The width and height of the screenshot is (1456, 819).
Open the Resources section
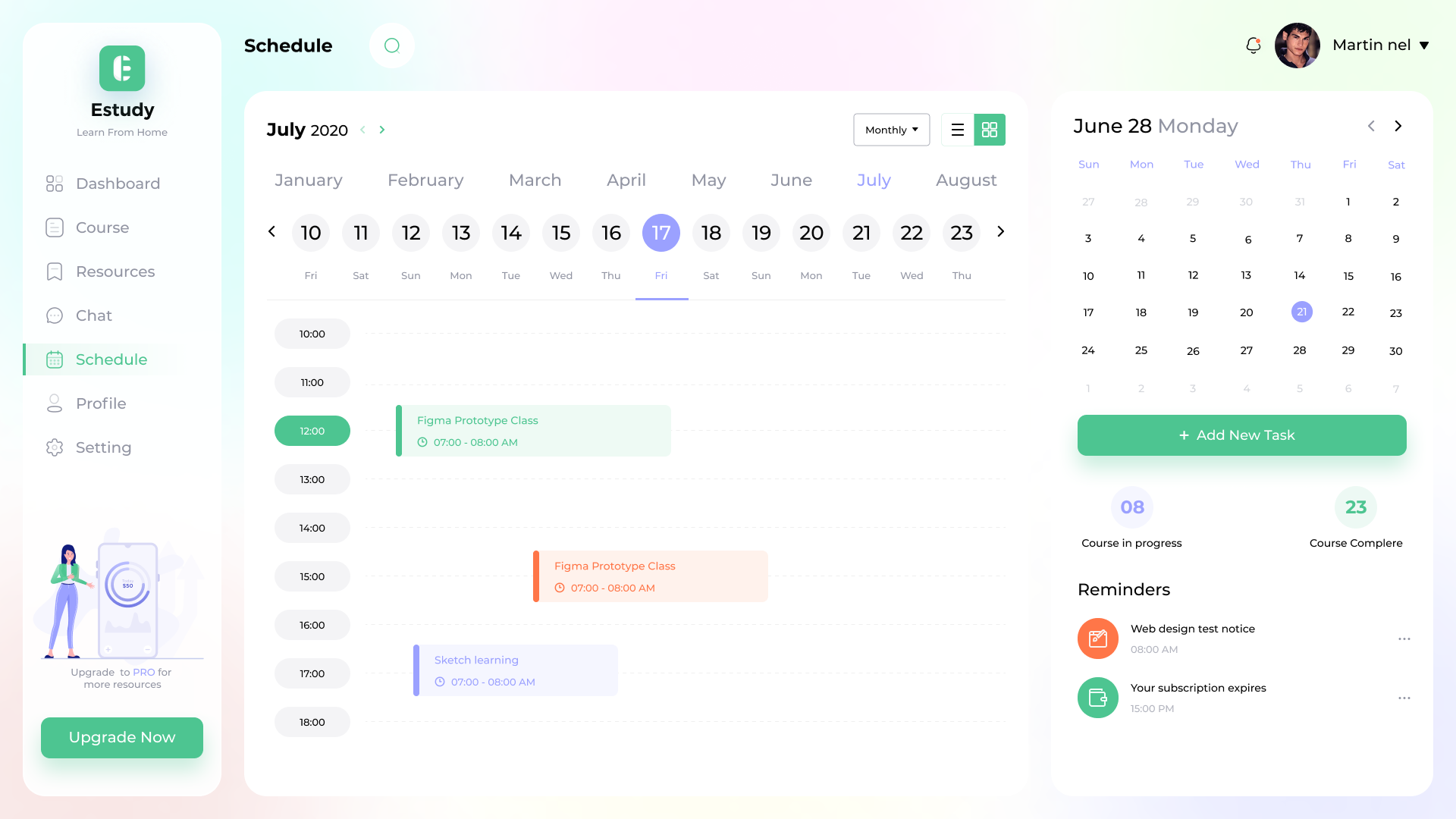[115, 271]
